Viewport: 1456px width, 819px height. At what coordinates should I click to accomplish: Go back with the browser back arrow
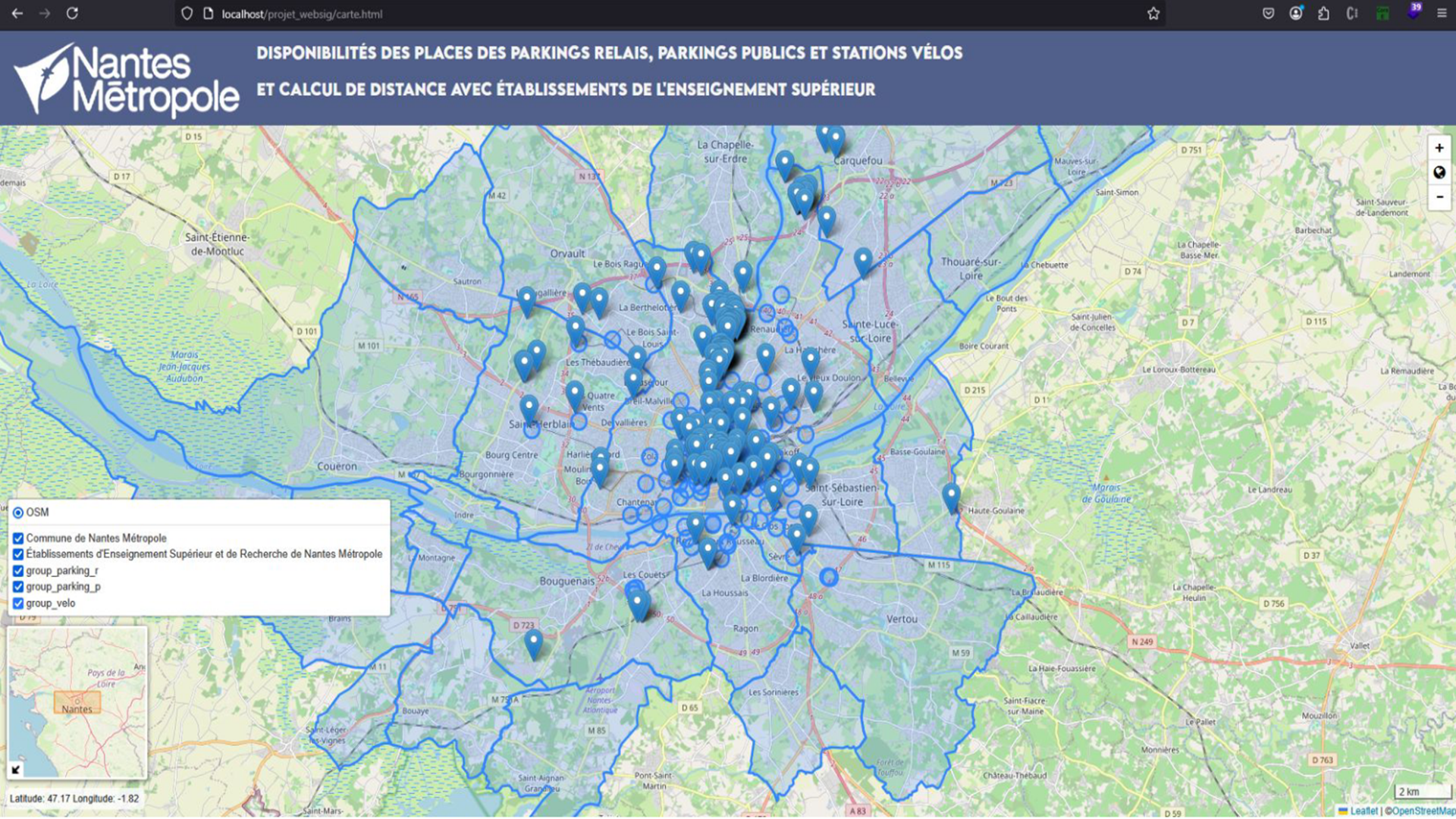tap(17, 14)
